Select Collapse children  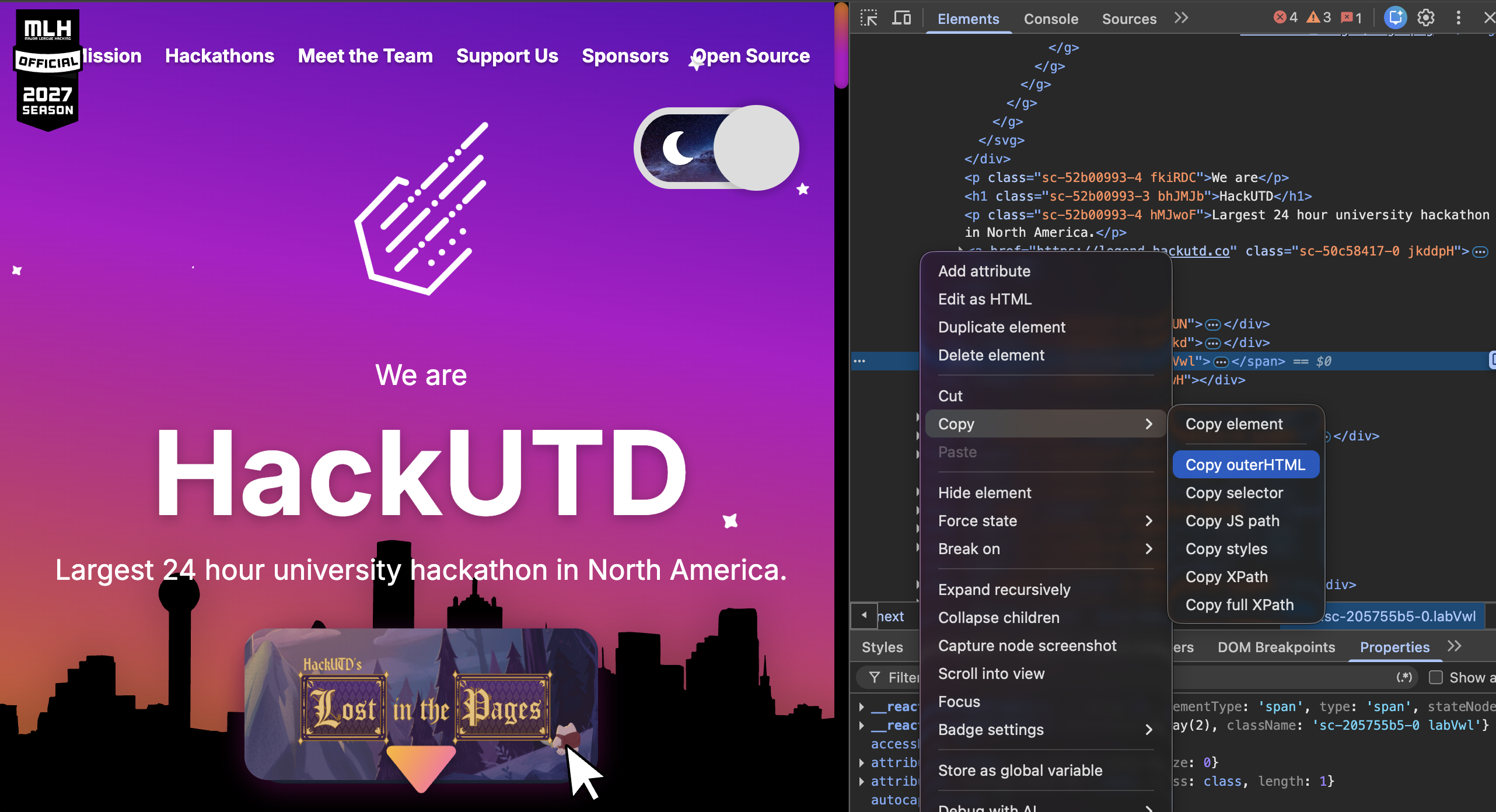[1046, 617]
